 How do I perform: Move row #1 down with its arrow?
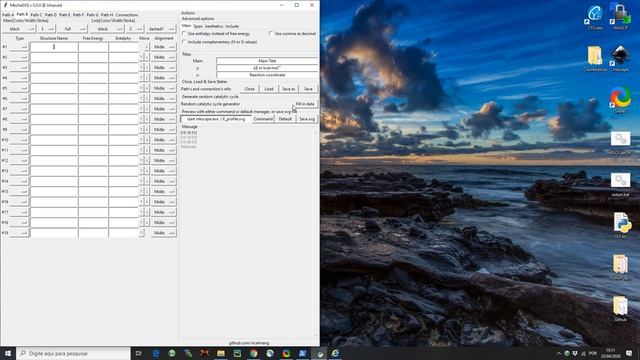147,47
